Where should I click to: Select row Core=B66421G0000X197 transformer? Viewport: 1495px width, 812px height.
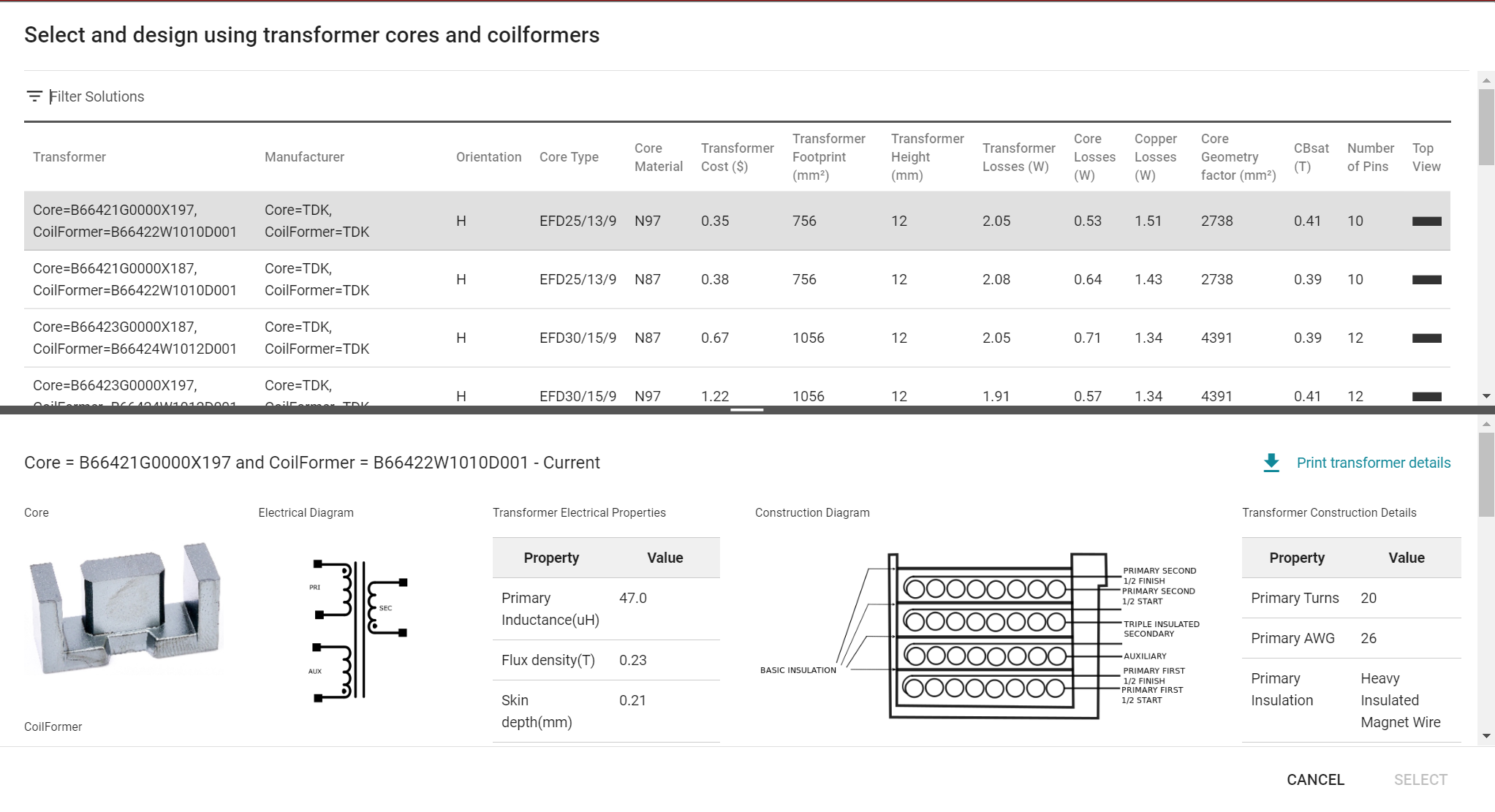pos(737,221)
